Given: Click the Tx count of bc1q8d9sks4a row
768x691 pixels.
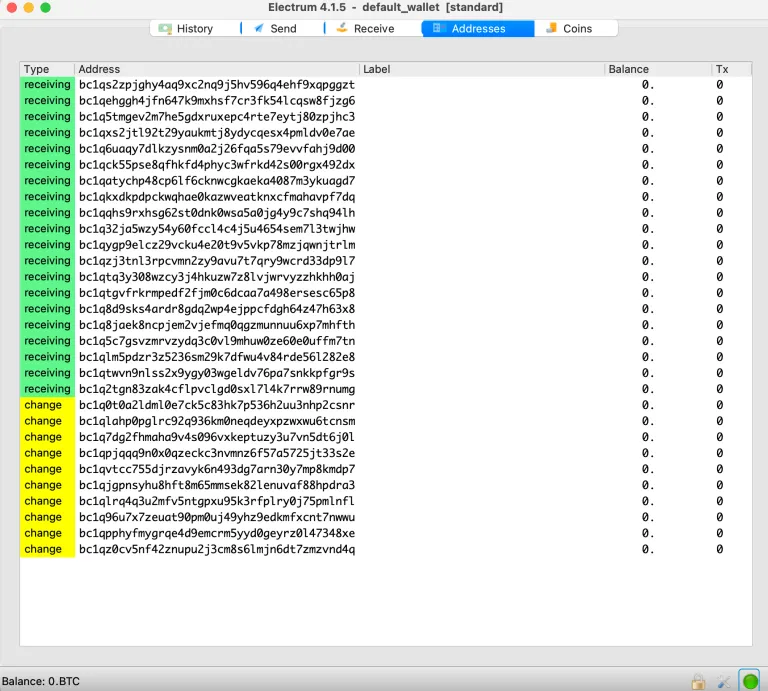Looking at the screenshot, I should pyautogui.click(x=720, y=309).
